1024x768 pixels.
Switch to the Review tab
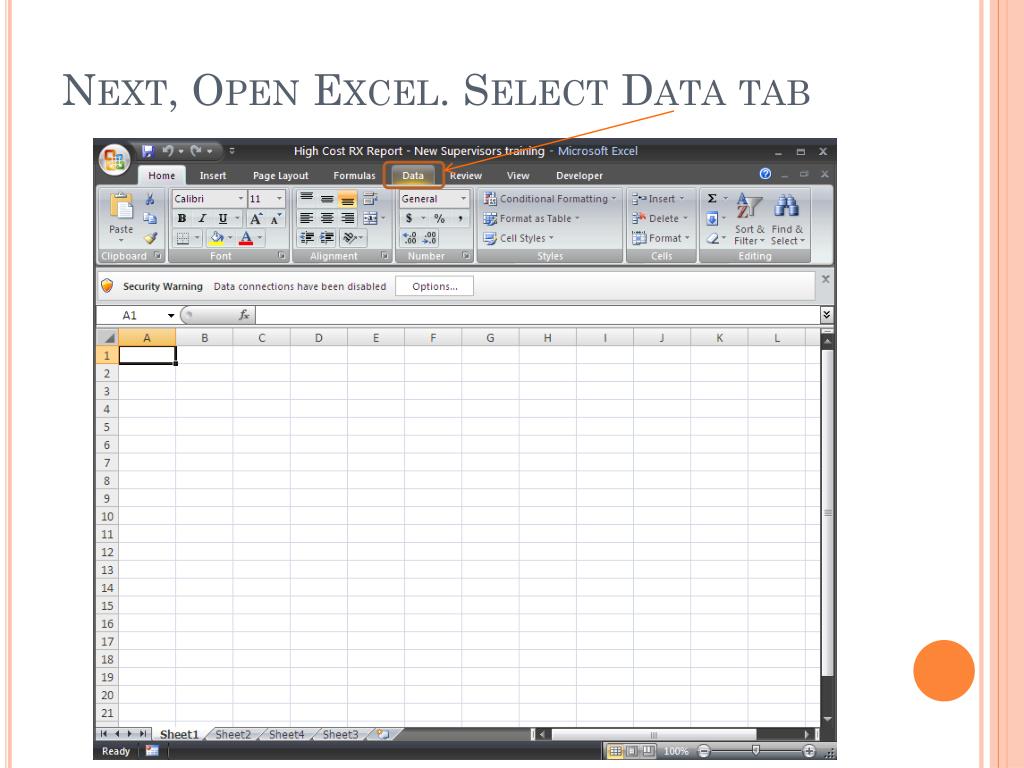(466, 176)
